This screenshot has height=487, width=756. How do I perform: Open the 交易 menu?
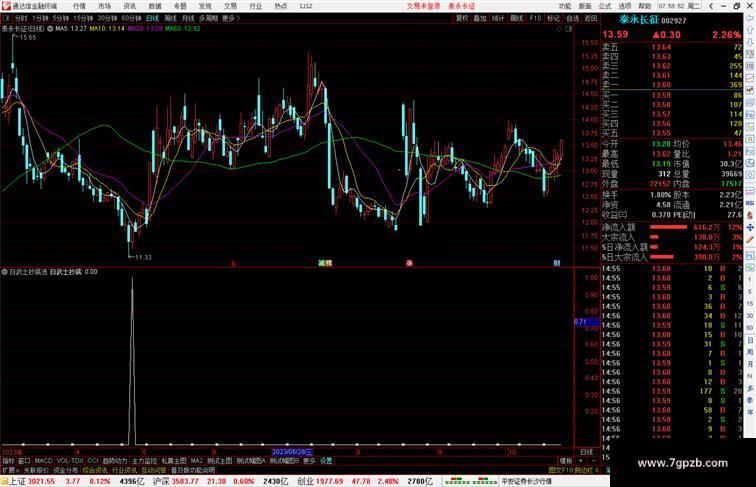[x=230, y=6]
